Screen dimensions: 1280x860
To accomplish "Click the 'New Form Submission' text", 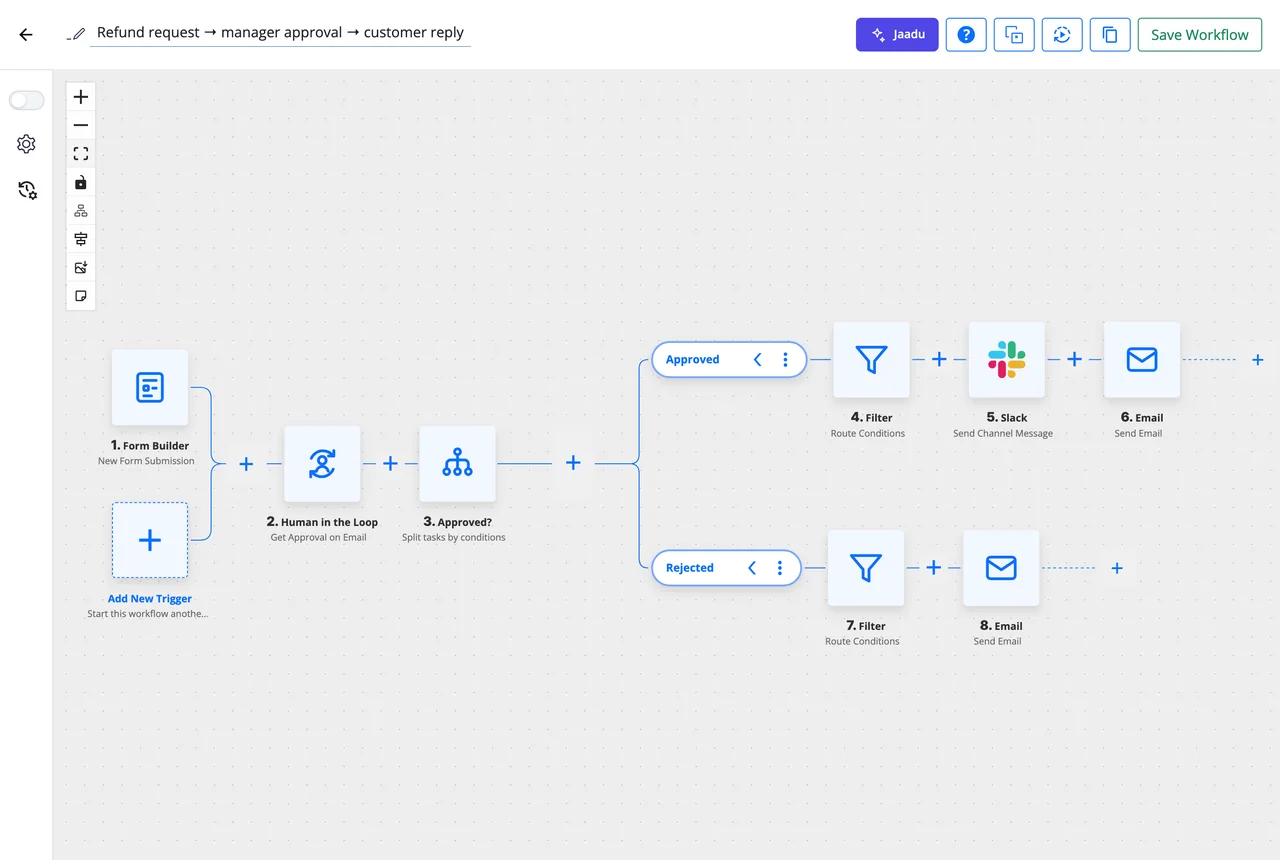I will (x=146, y=461).
